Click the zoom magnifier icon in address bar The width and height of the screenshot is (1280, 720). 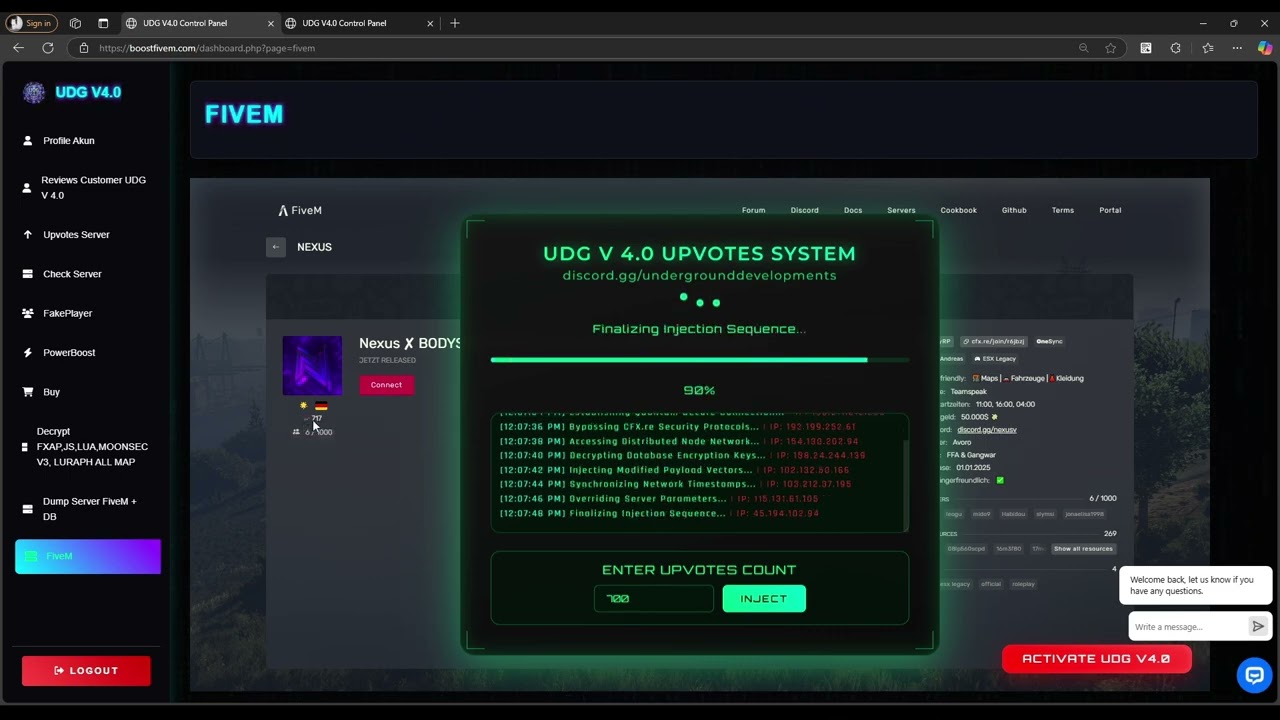pyautogui.click(x=1083, y=48)
